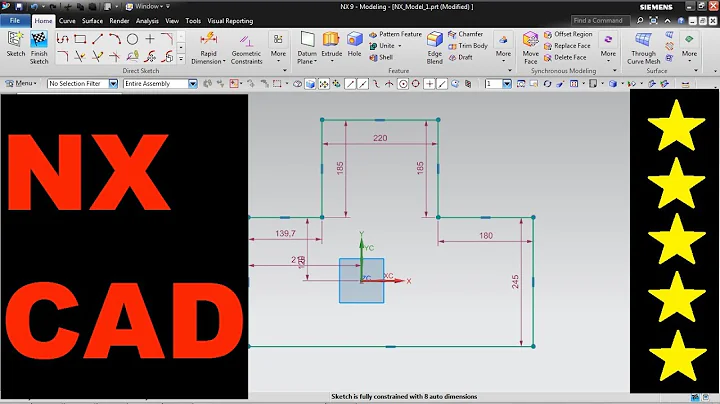Switch to the Render ribbon tab
Viewport: 720px width, 404px height.
pos(119,21)
